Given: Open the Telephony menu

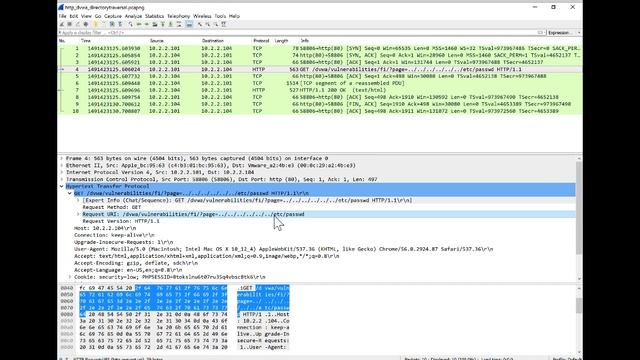Looking at the screenshot, I should 179,16.
